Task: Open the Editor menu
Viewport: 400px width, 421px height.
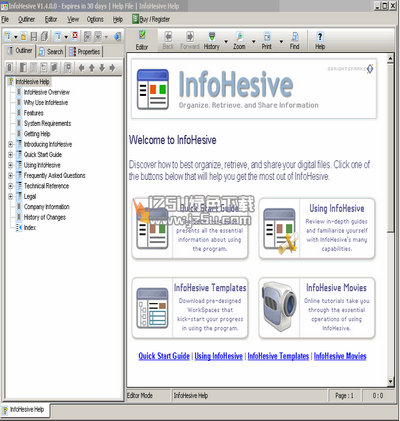Action: point(51,19)
